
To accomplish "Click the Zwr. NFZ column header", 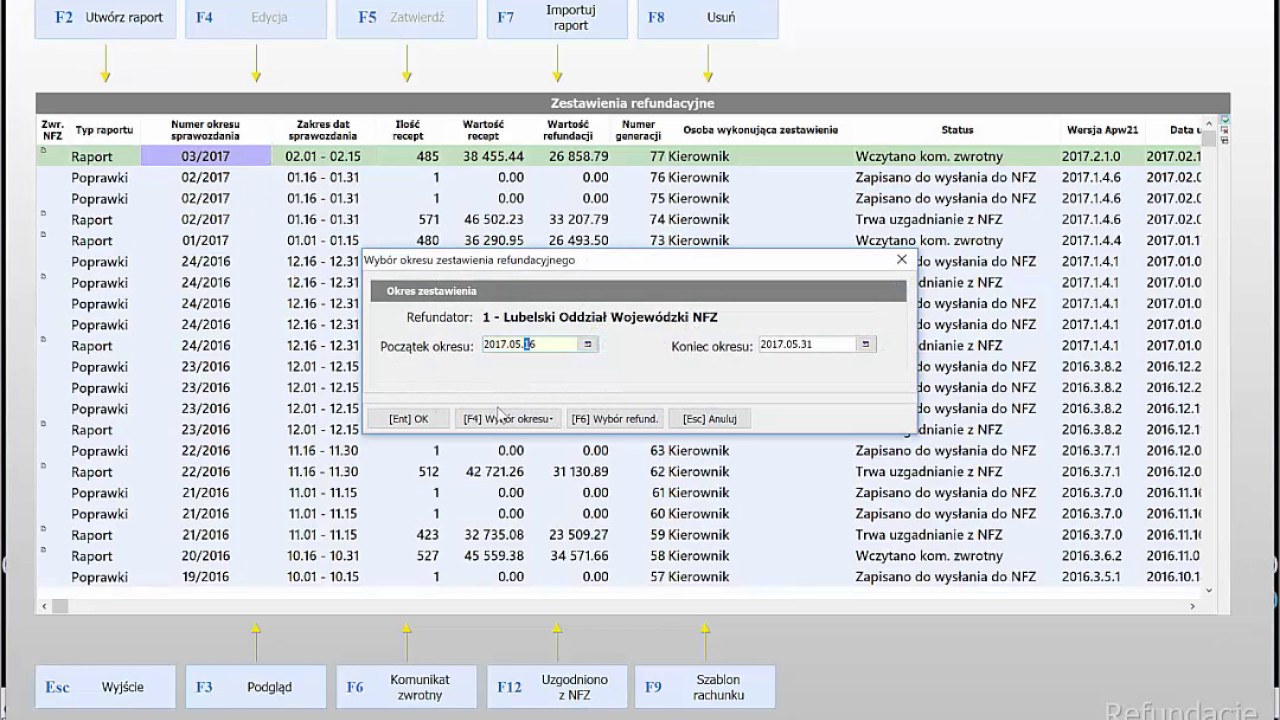I will (52, 130).
